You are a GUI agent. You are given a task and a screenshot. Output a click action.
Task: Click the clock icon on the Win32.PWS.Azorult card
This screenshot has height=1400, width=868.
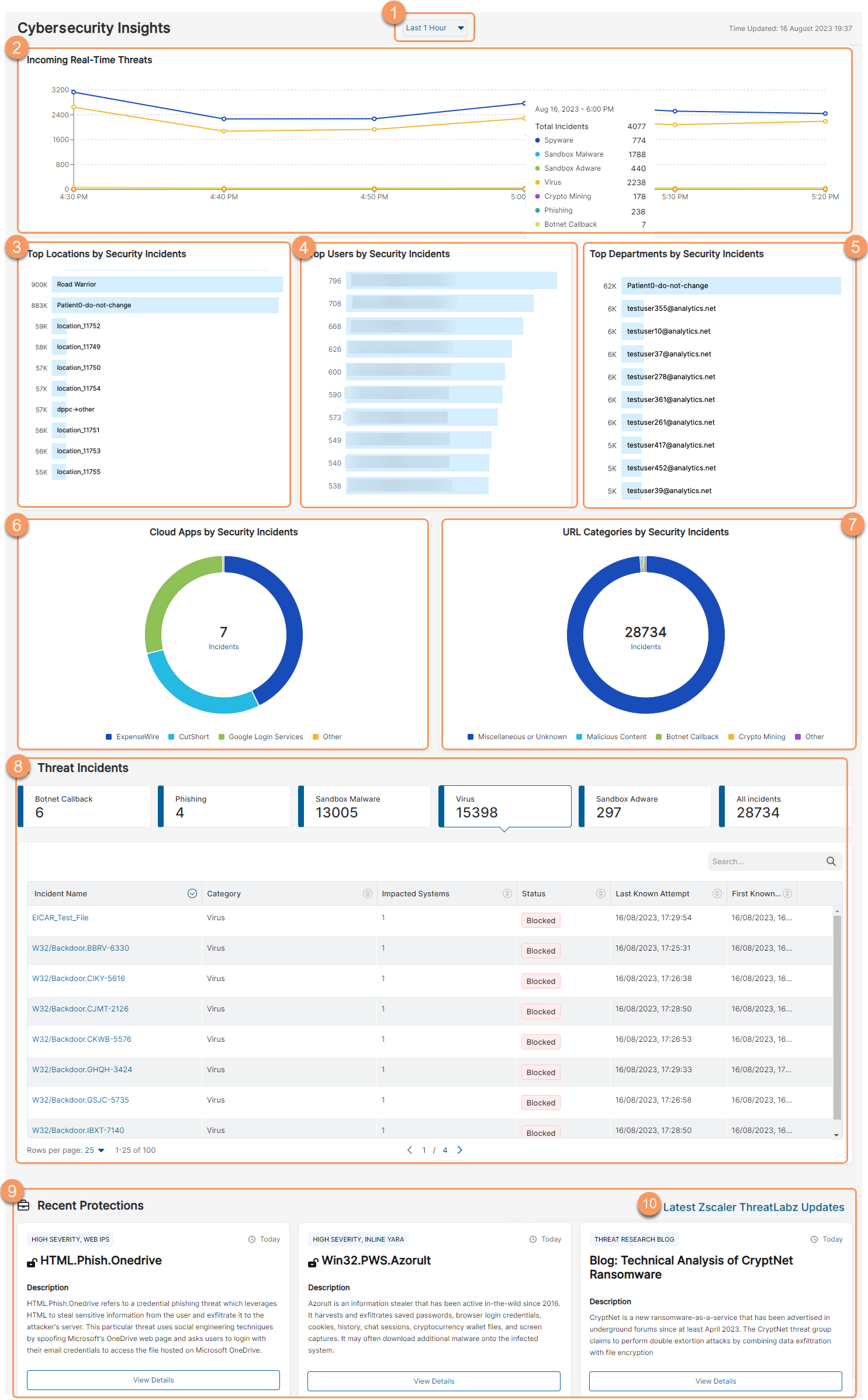[533, 1239]
